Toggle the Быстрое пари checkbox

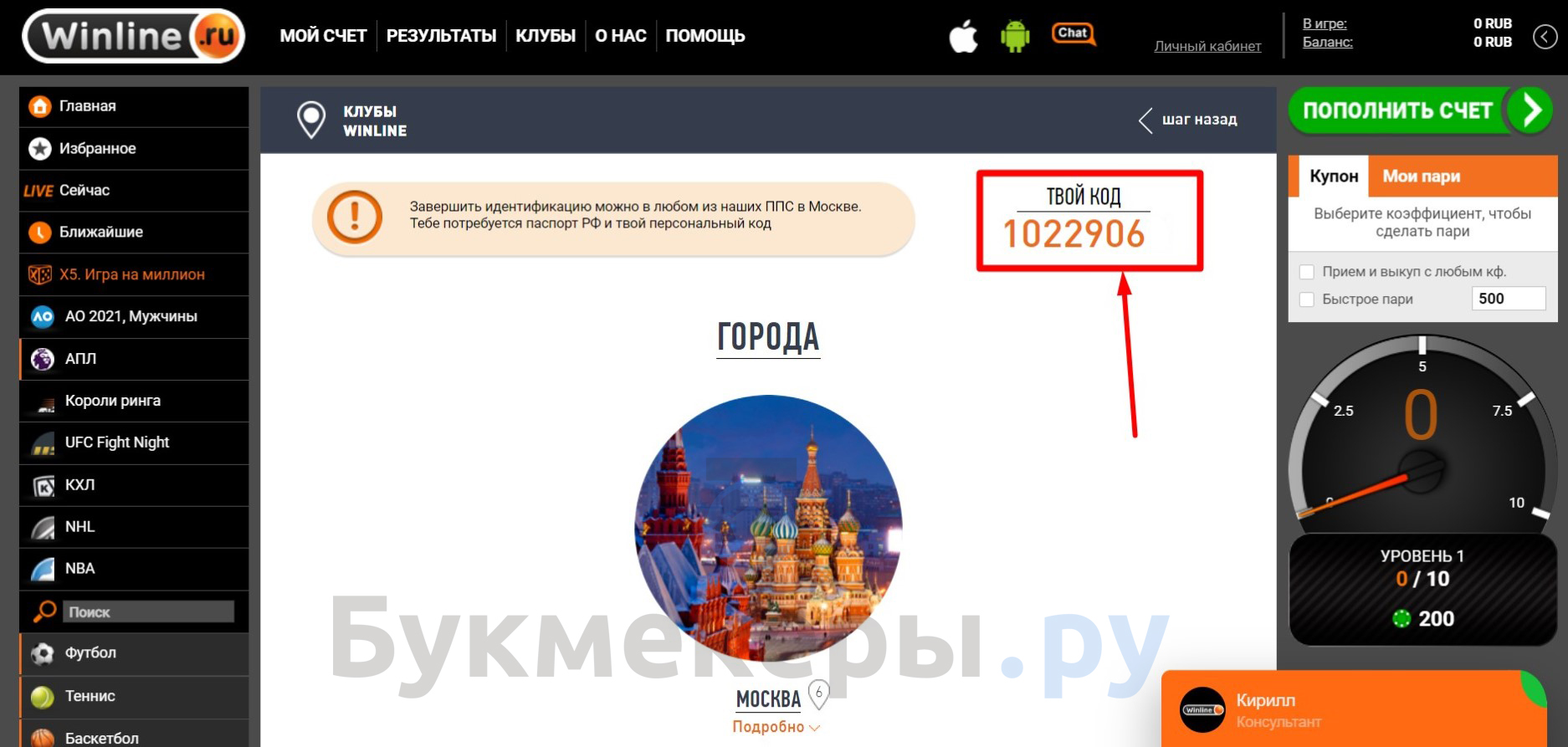1306,299
